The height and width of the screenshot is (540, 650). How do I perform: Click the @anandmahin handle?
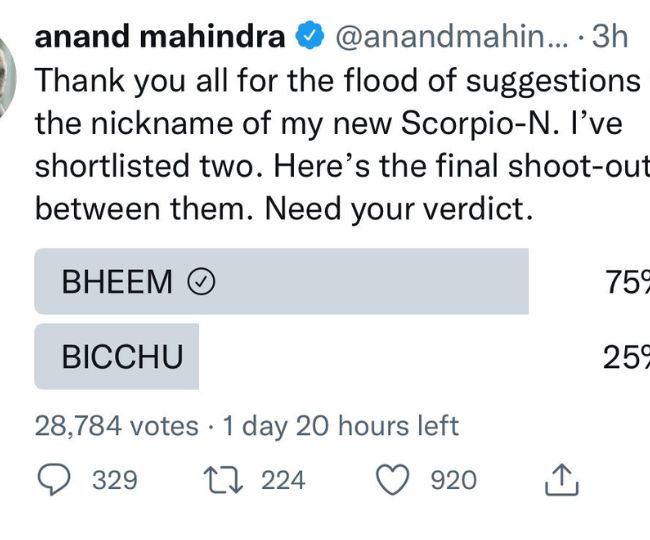452,38
